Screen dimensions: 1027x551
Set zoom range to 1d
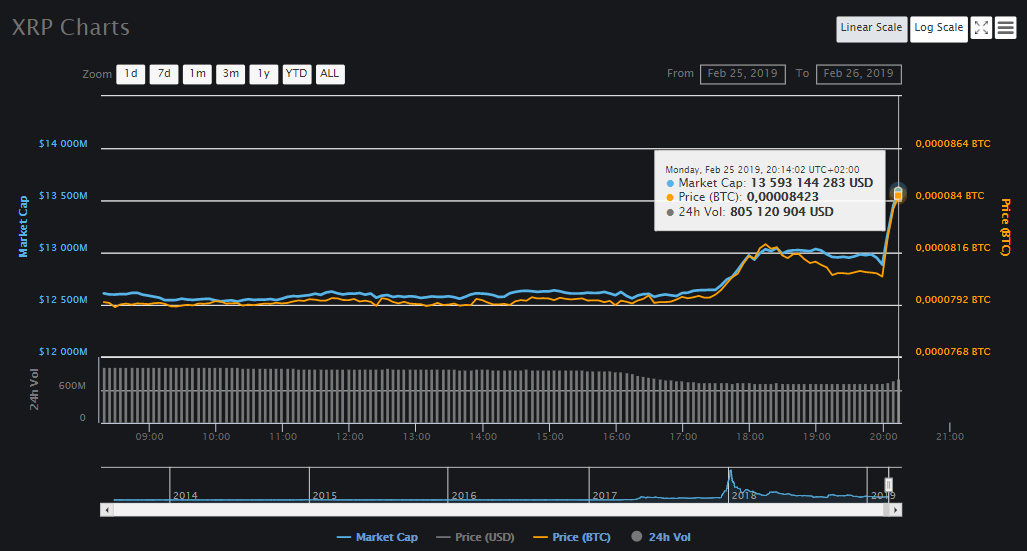coord(130,74)
